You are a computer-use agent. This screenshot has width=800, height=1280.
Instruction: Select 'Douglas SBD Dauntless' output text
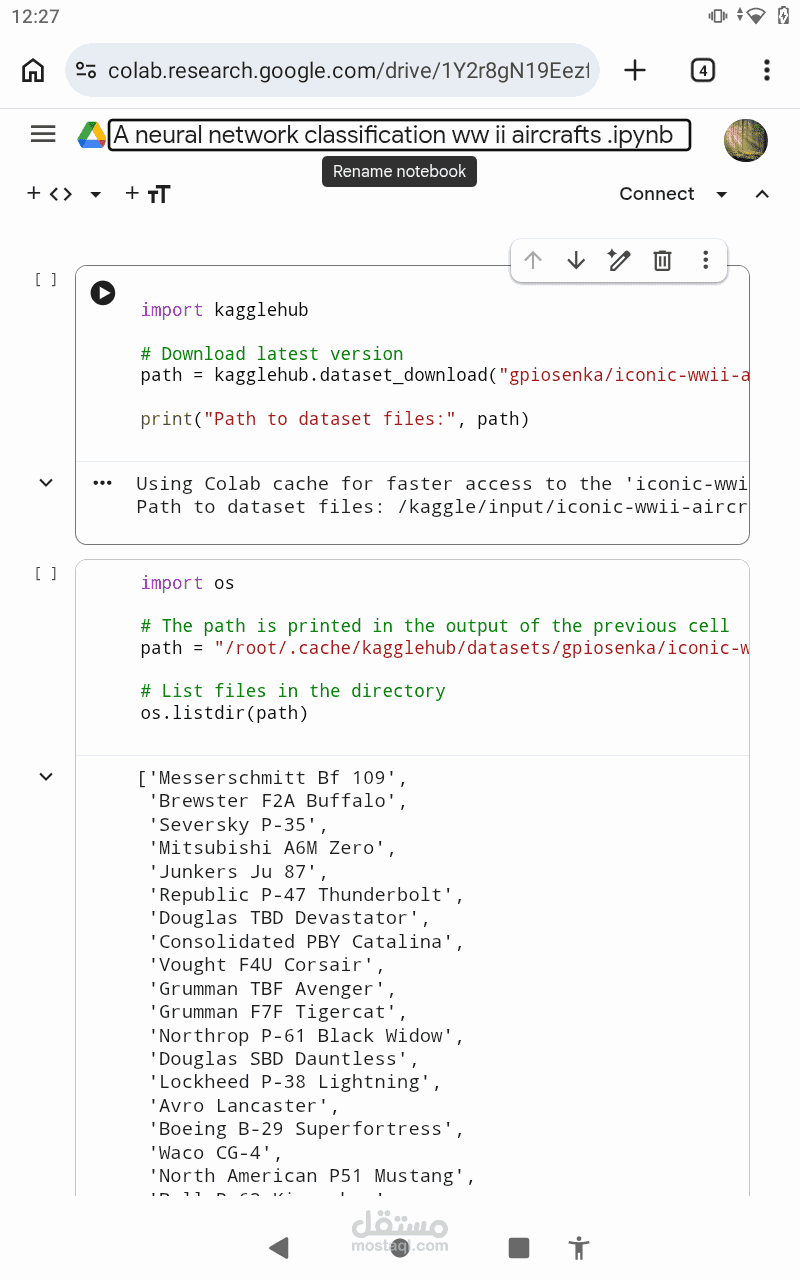[x=284, y=1059]
